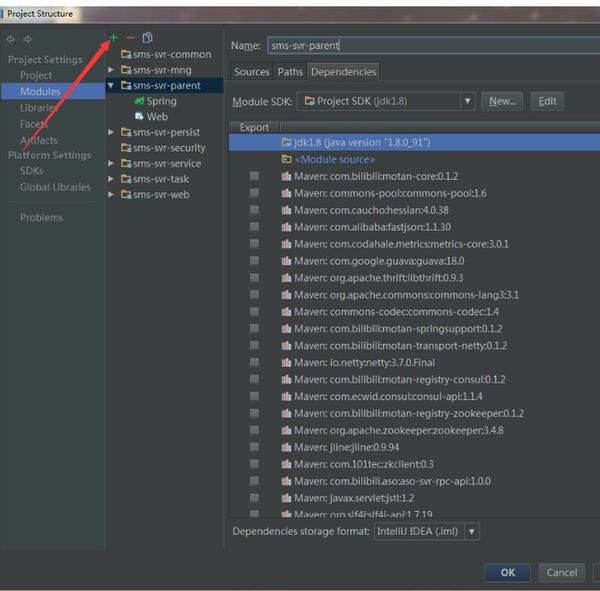Switch to the Dependencies tab
Viewport: 600px width, 591px height.
pos(343,72)
